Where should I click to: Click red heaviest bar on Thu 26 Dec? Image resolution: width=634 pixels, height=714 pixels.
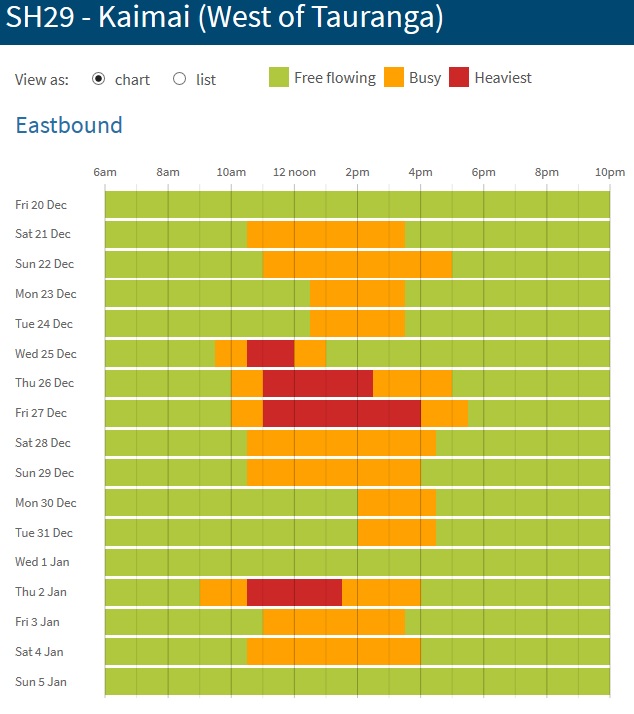317,383
